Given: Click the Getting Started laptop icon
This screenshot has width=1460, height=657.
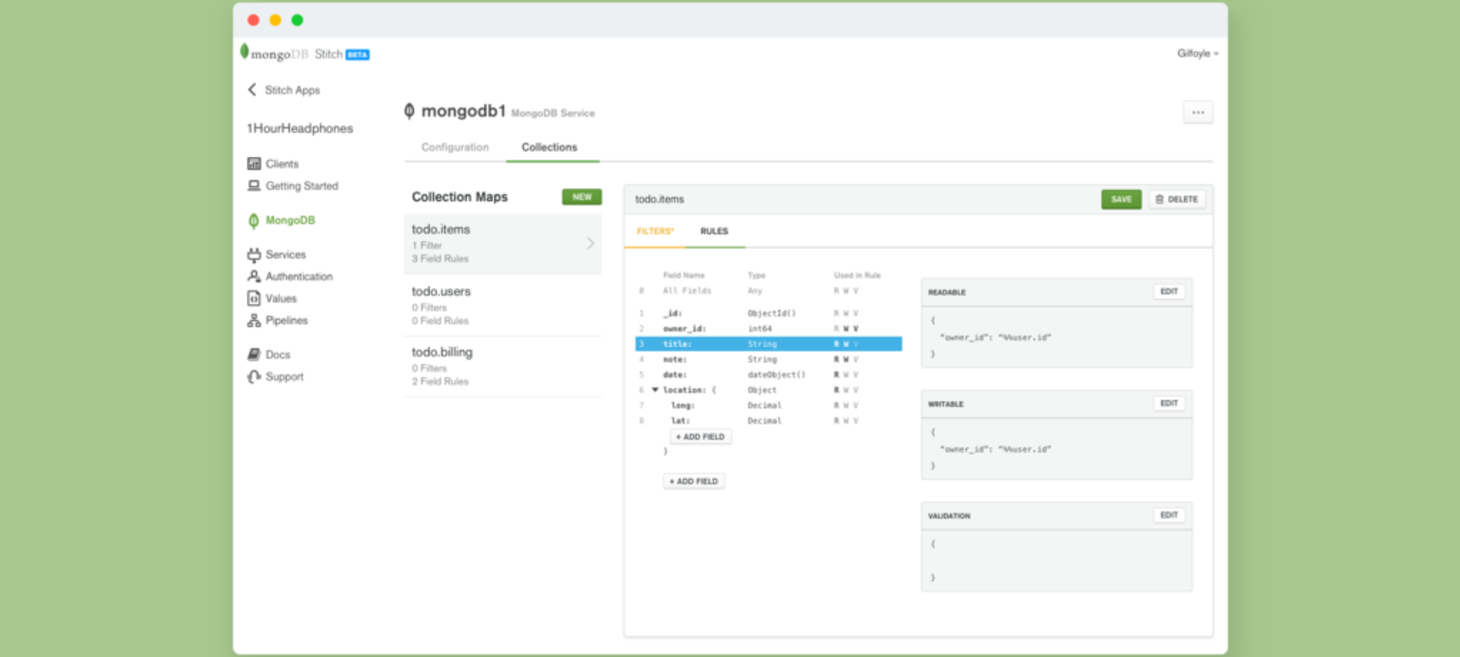Looking at the screenshot, I should [x=254, y=186].
